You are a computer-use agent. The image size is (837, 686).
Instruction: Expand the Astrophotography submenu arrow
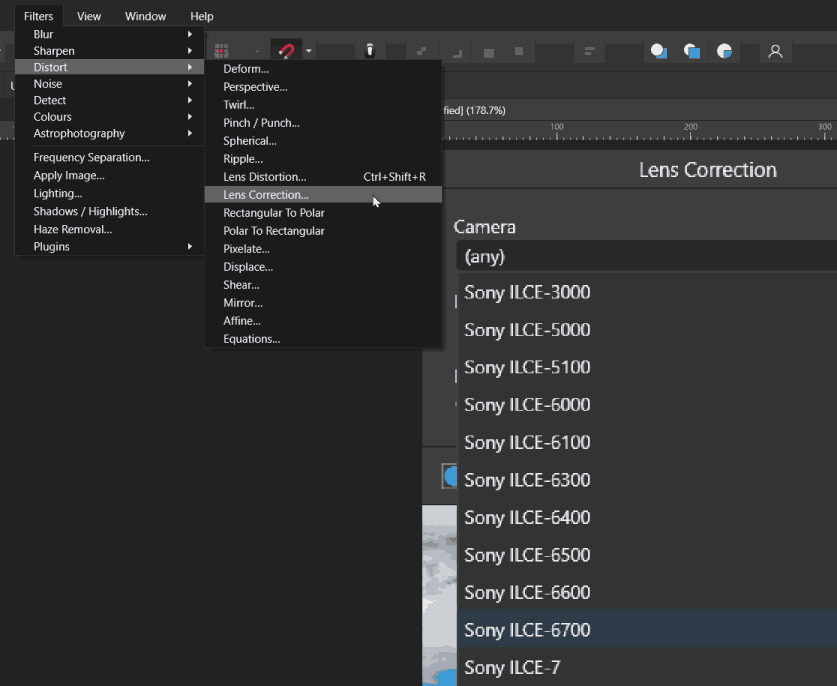(189, 133)
